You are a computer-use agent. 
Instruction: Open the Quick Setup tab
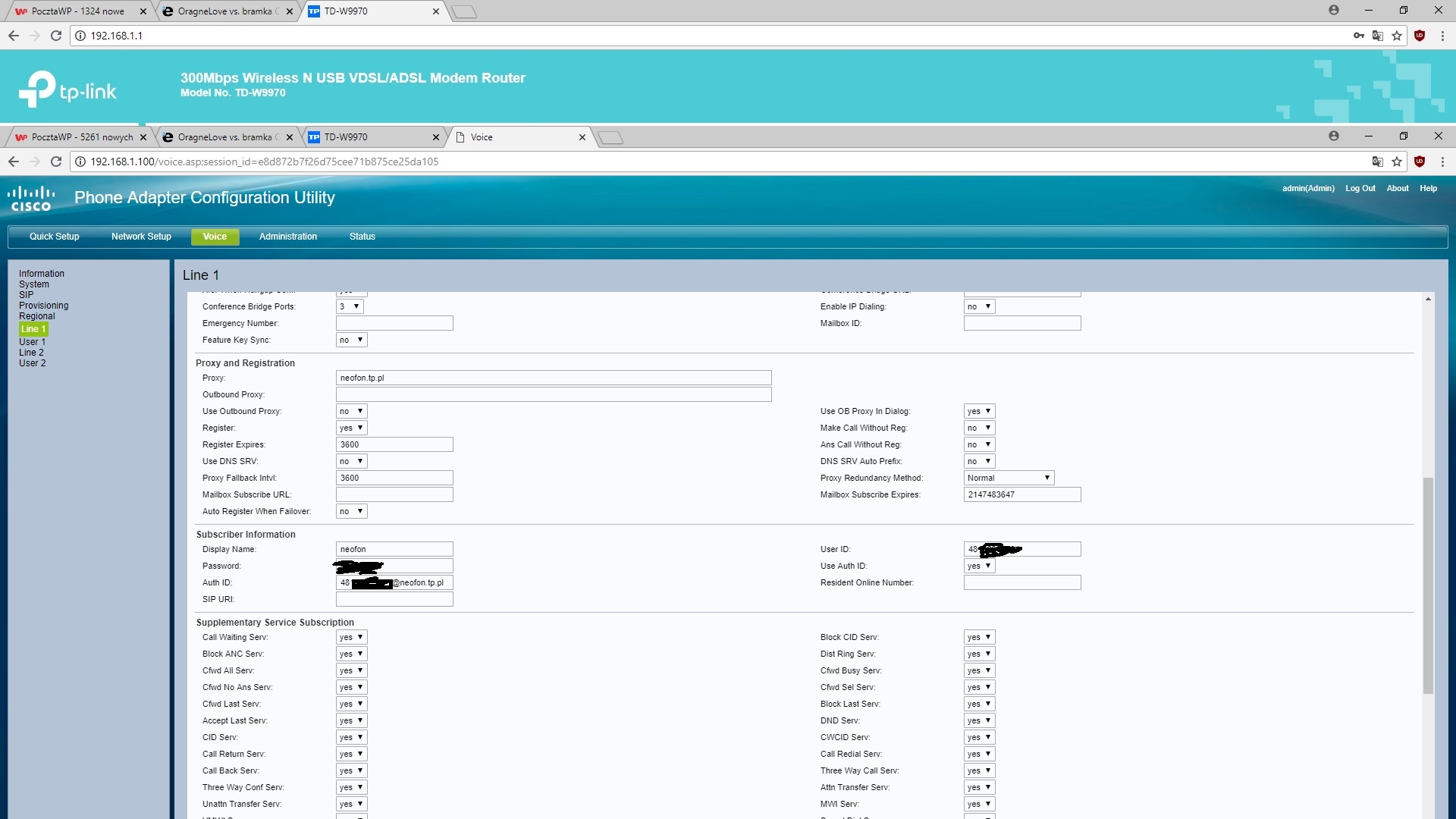click(x=55, y=237)
